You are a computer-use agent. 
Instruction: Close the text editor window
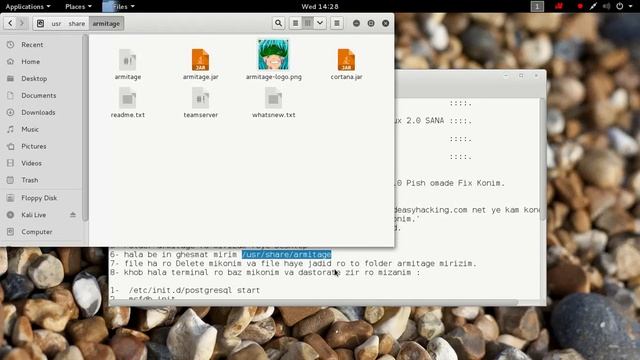(536, 76)
